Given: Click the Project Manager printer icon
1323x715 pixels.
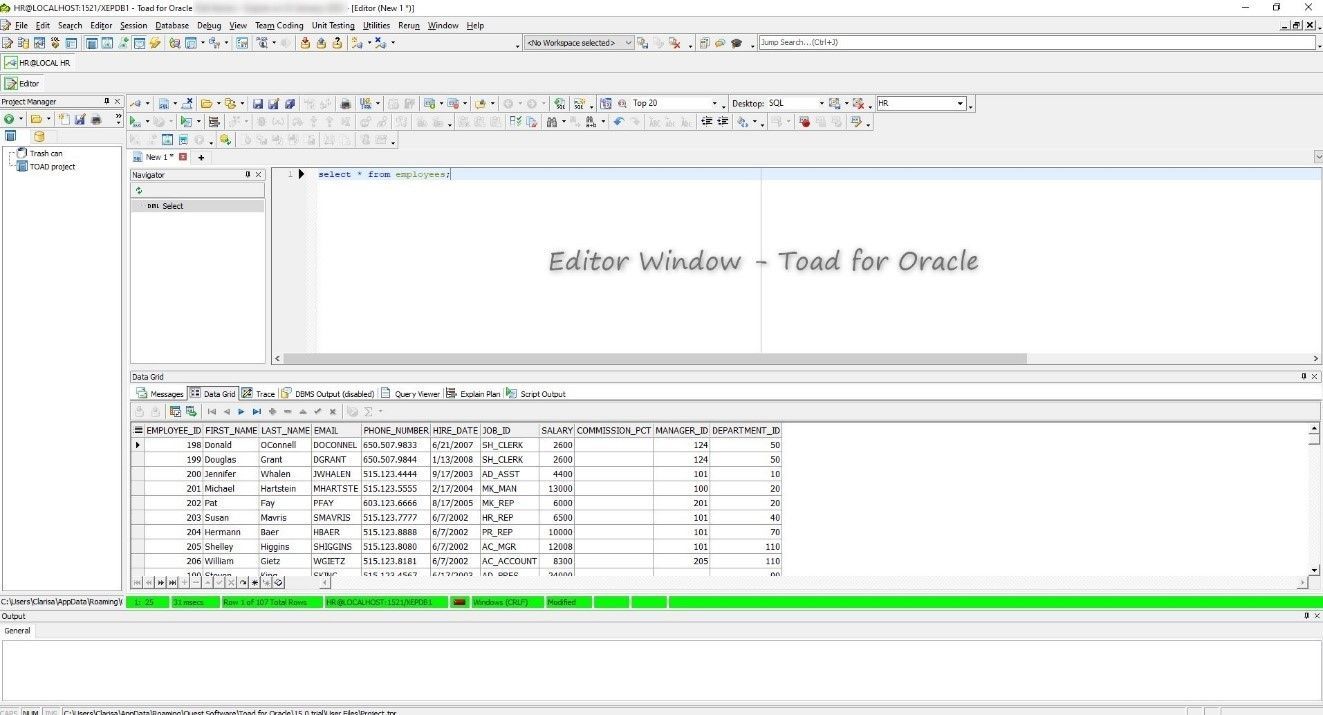Looking at the screenshot, I should [x=96, y=119].
